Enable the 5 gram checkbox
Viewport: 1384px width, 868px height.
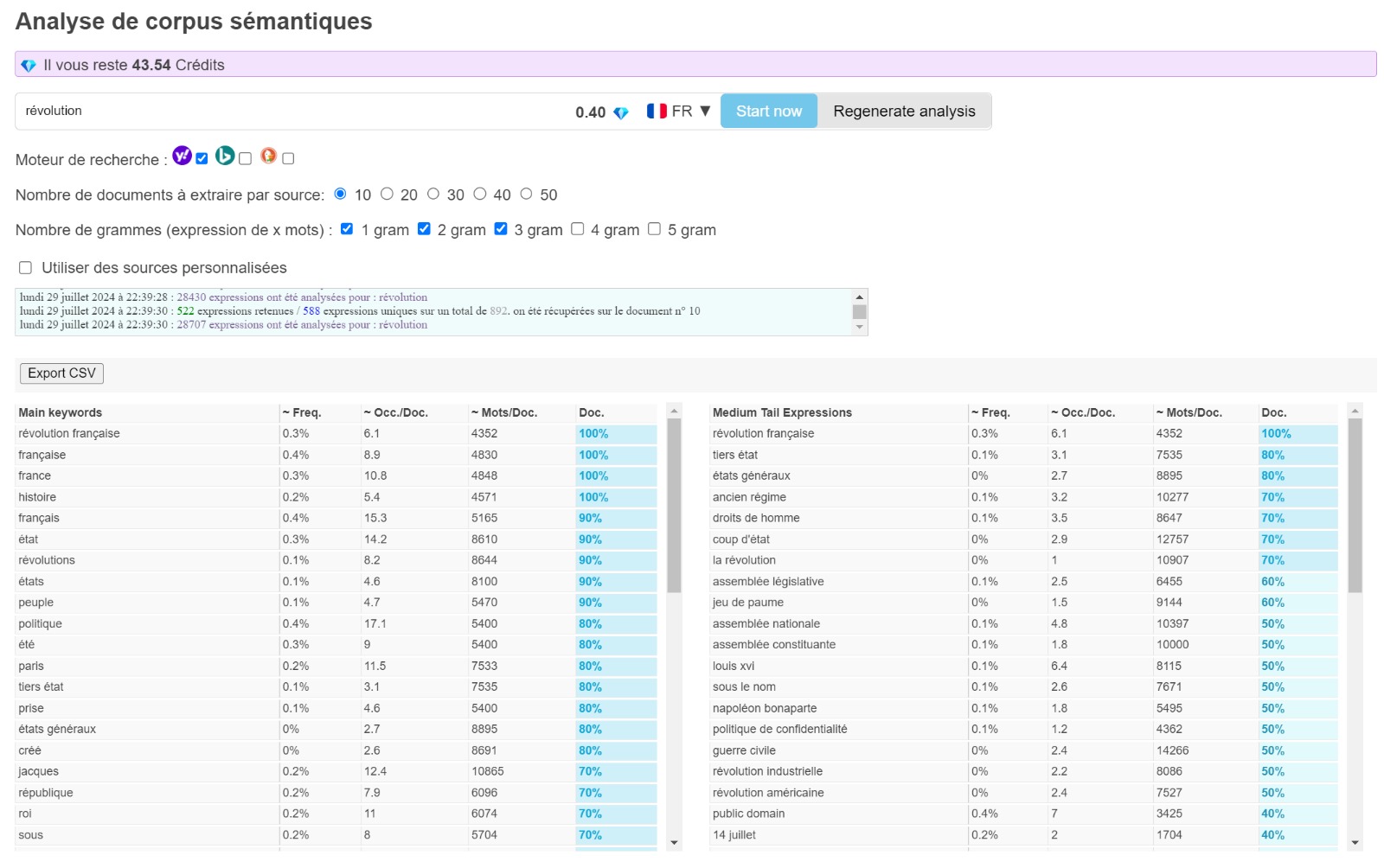(654, 228)
